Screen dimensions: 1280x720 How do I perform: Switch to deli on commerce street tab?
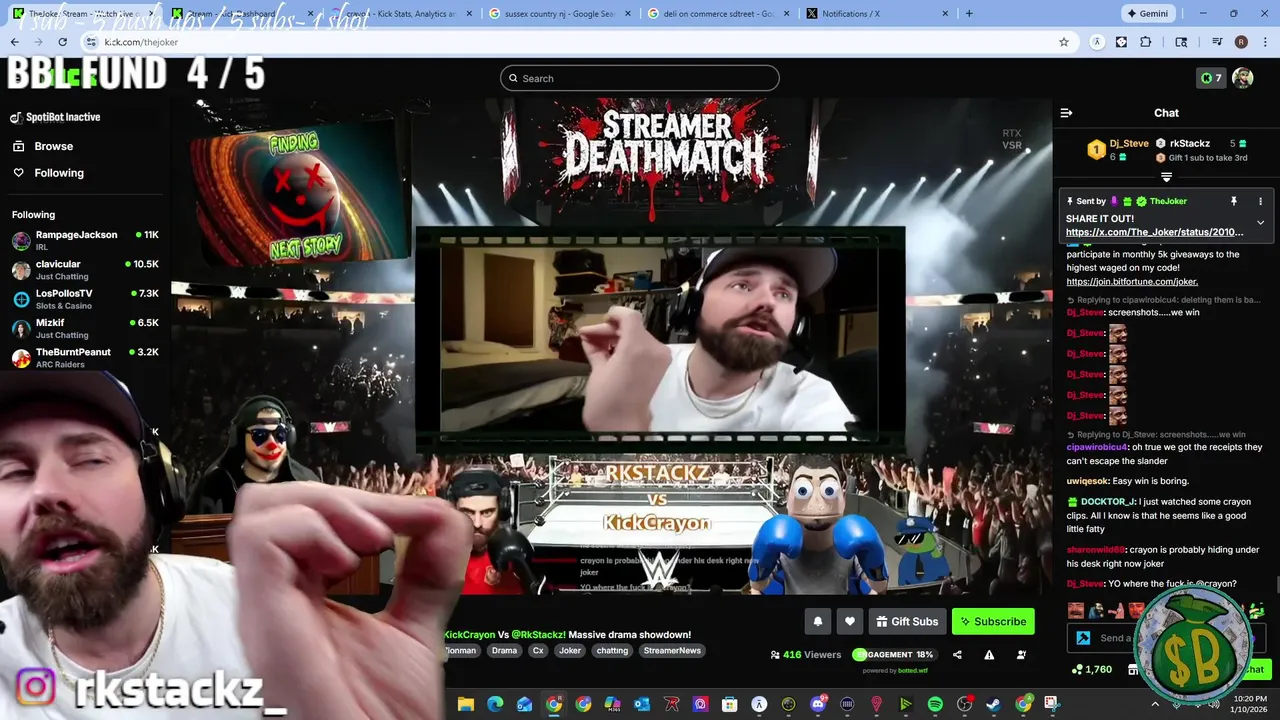[716, 14]
